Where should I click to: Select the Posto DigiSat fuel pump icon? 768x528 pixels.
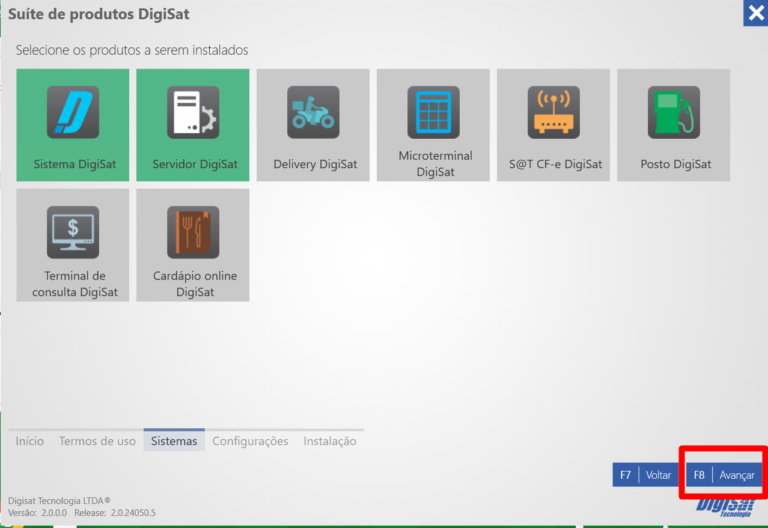pyautogui.click(x=674, y=112)
